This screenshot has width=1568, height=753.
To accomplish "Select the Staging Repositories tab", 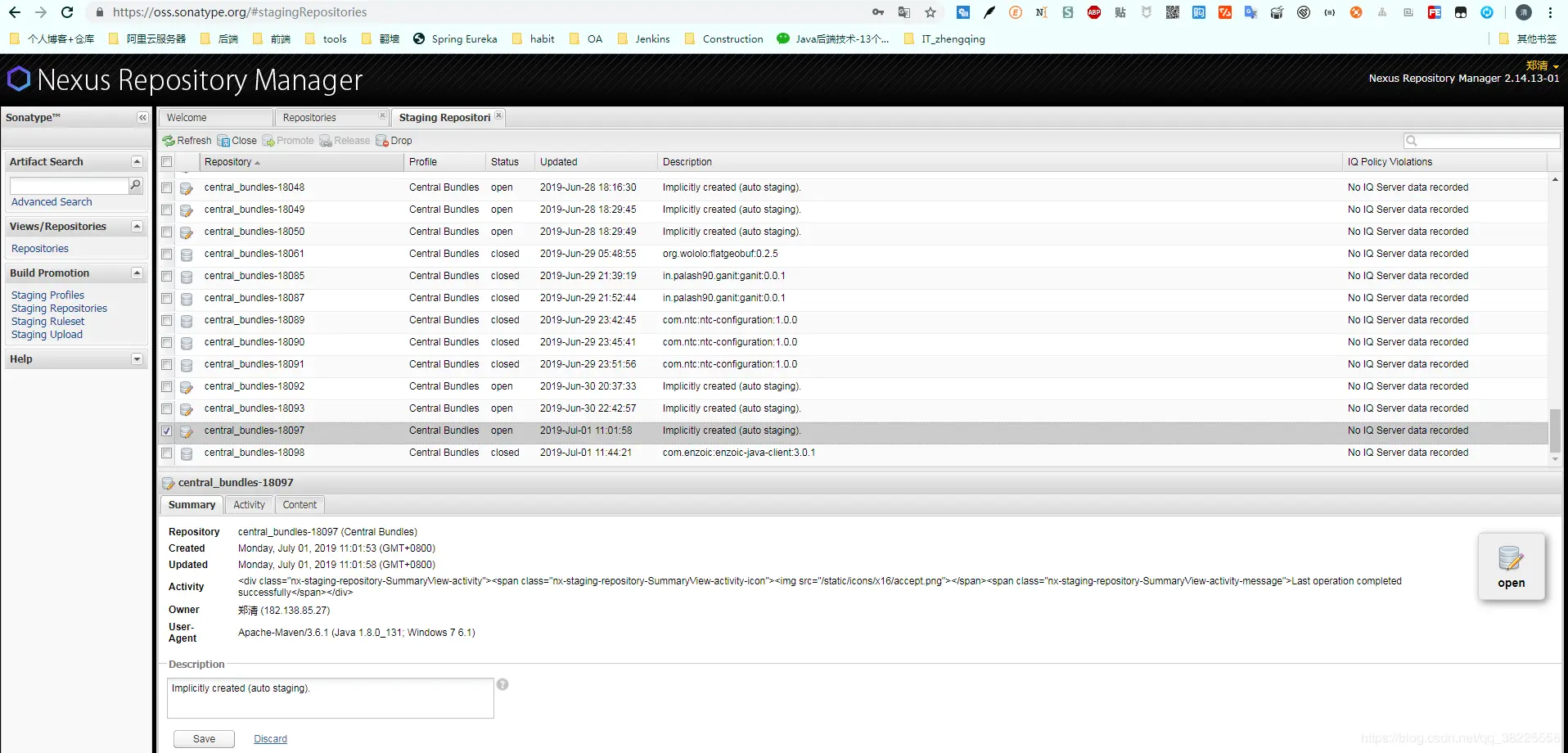I will click(448, 118).
